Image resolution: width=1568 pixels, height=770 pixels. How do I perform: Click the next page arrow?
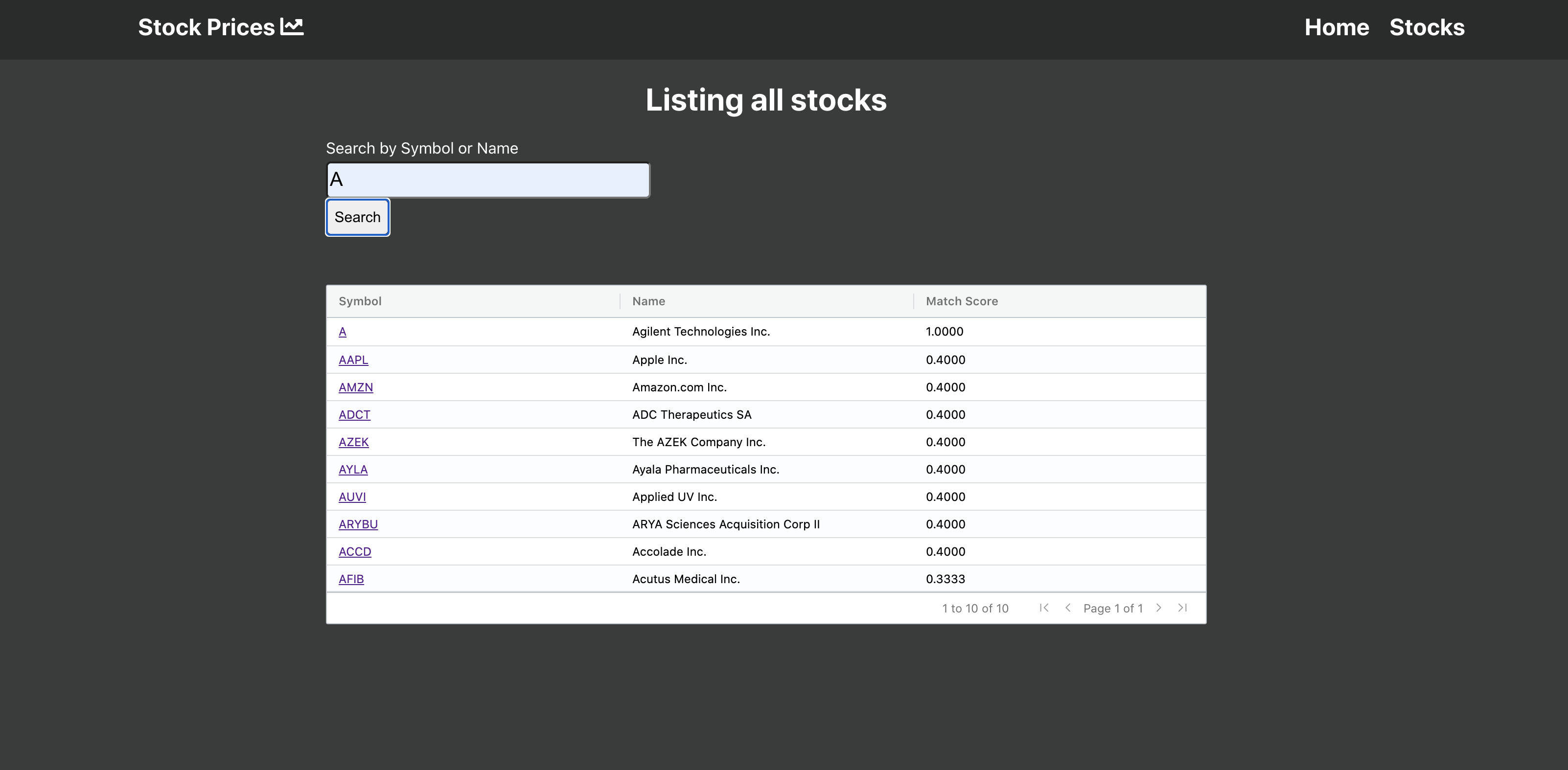tap(1159, 608)
